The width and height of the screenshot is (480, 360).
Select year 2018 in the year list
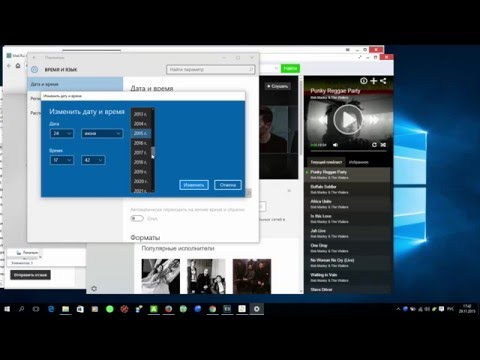coord(141,162)
